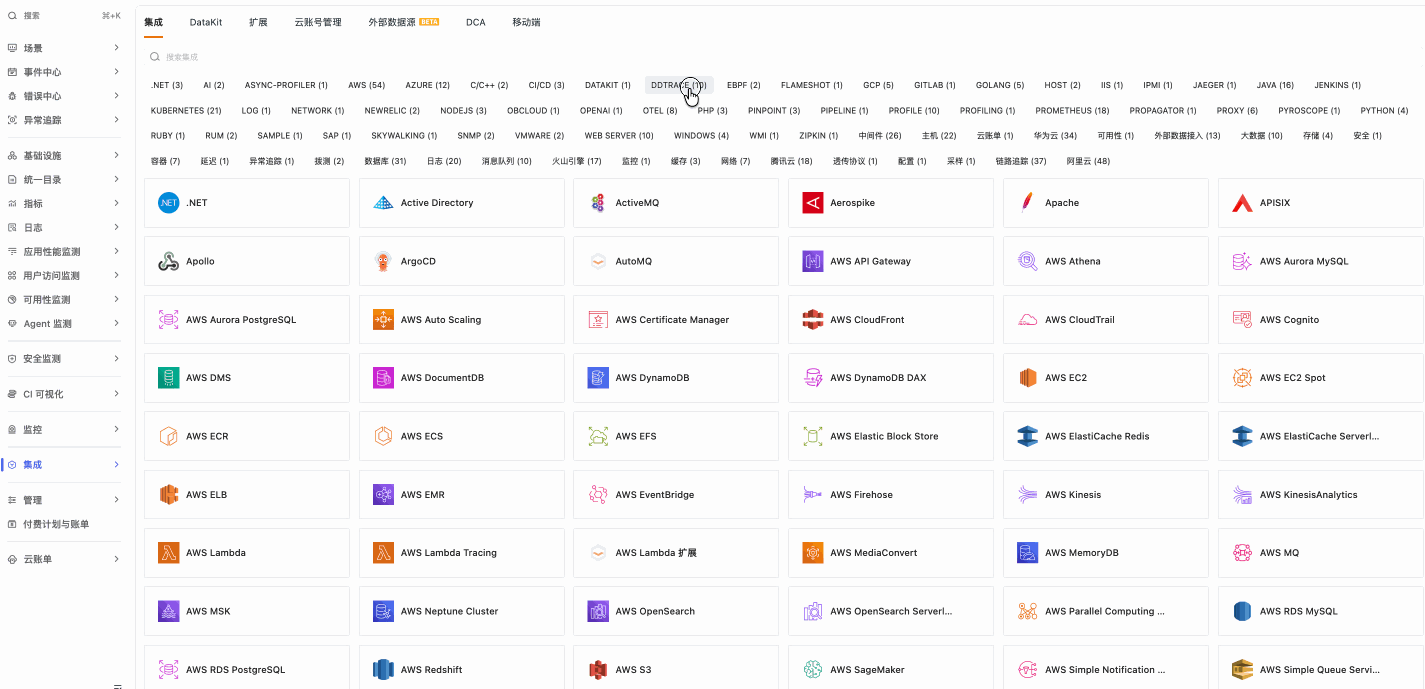Open the AWS Kinesis card
This screenshot has width=1425, height=689.
point(1106,495)
